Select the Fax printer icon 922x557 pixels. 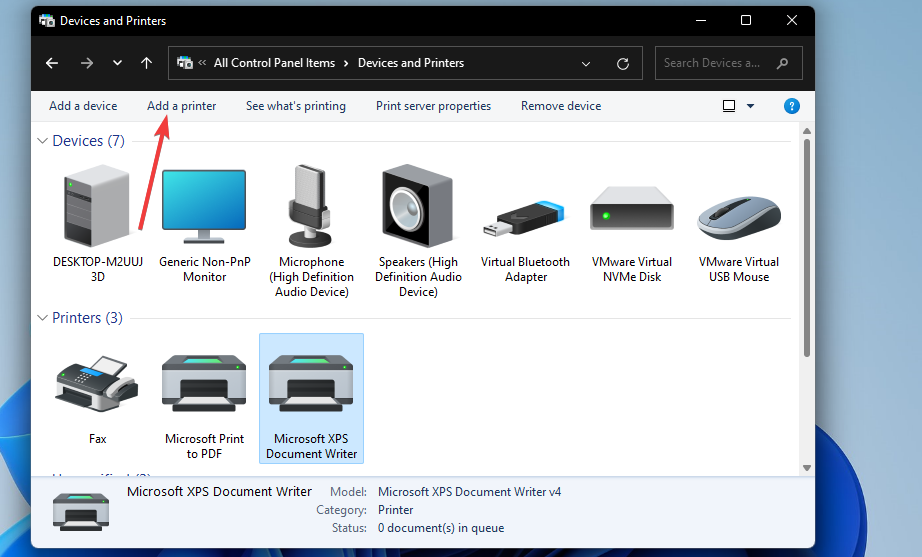point(97,385)
